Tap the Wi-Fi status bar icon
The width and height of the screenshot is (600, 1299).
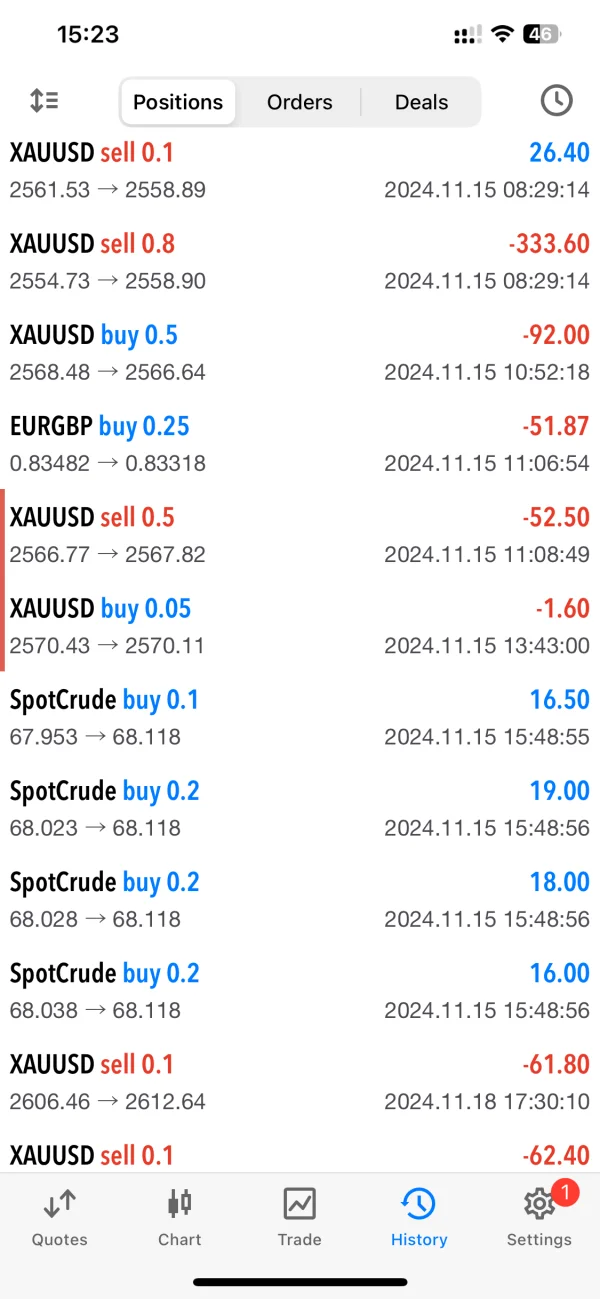[x=502, y=35]
